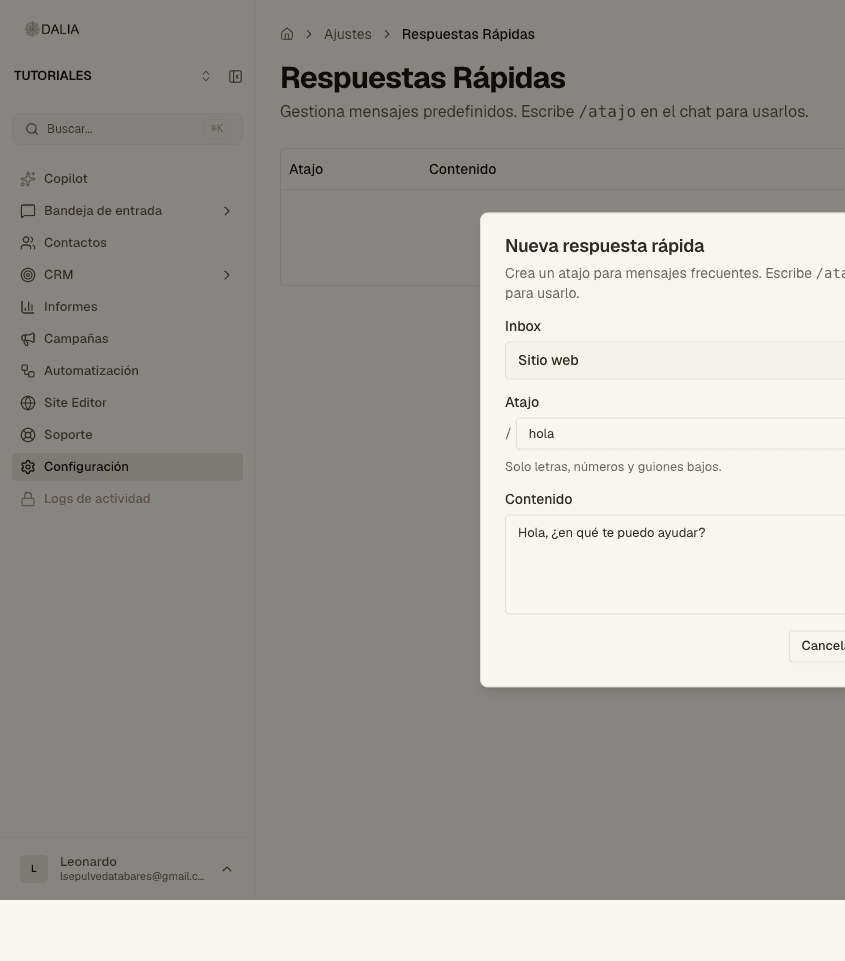Click the Copilot sparkle icon
The image size is (845, 961).
pos(28,179)
